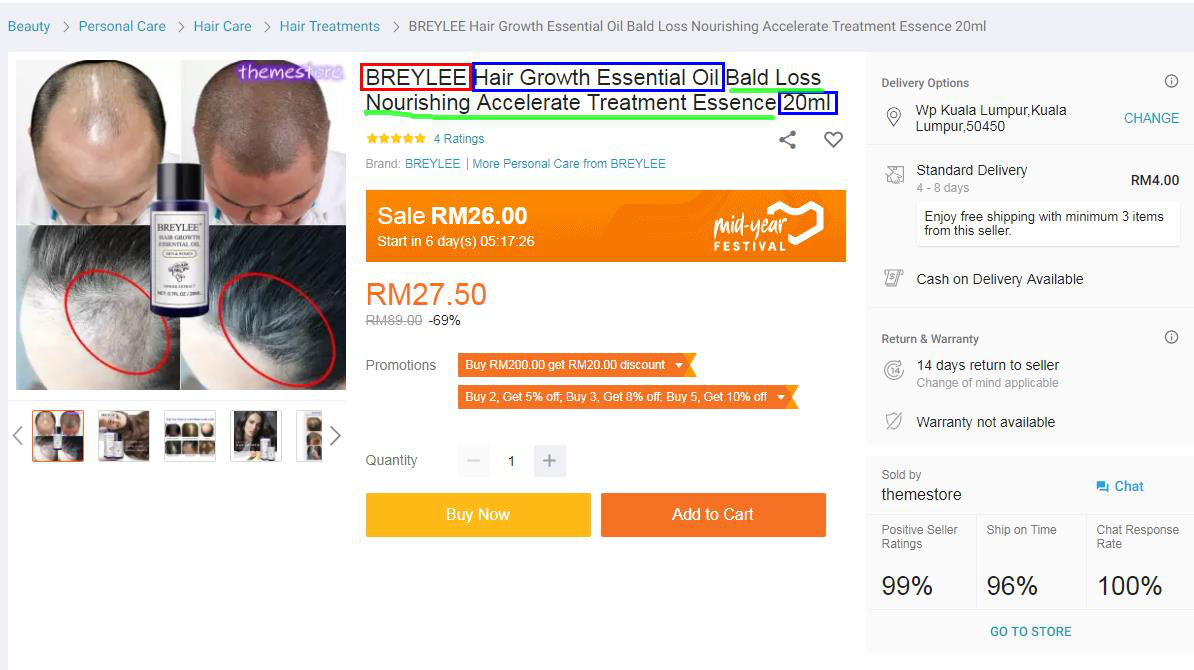The image size is (1194, 670).
Task: Add product to wishlist with heart icon
Action: pos(834,139)
